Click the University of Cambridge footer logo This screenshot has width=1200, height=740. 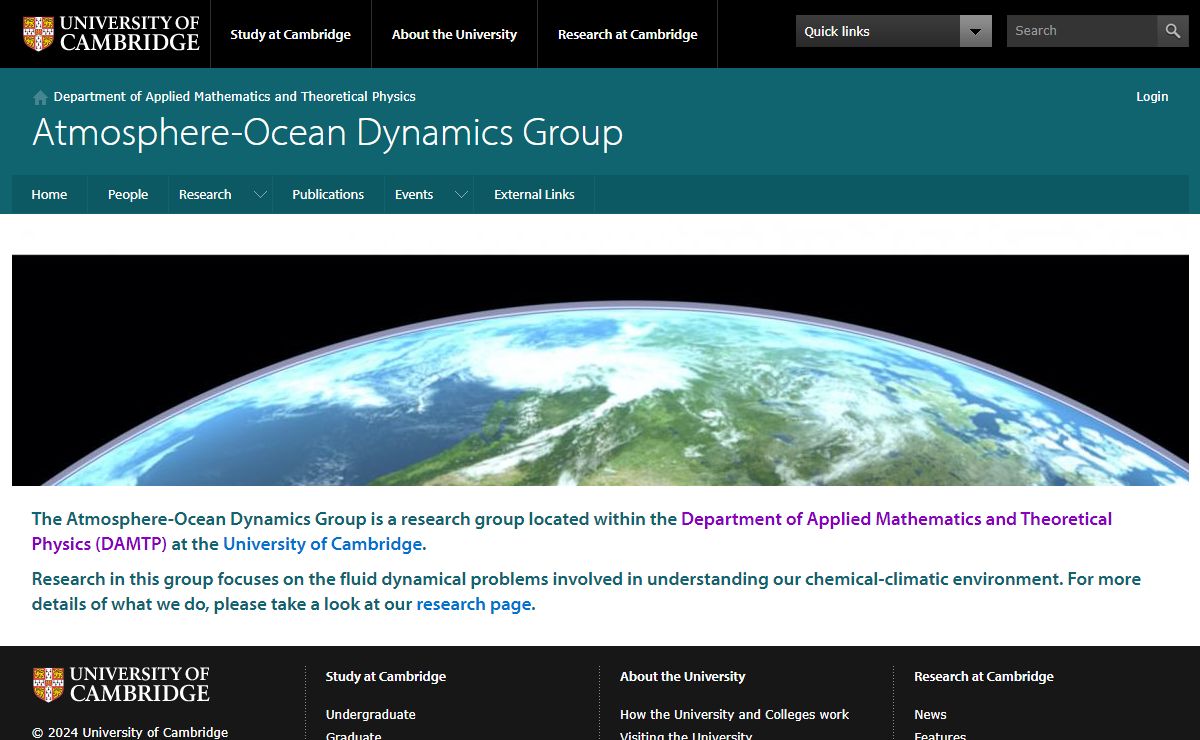click(121, 684)
